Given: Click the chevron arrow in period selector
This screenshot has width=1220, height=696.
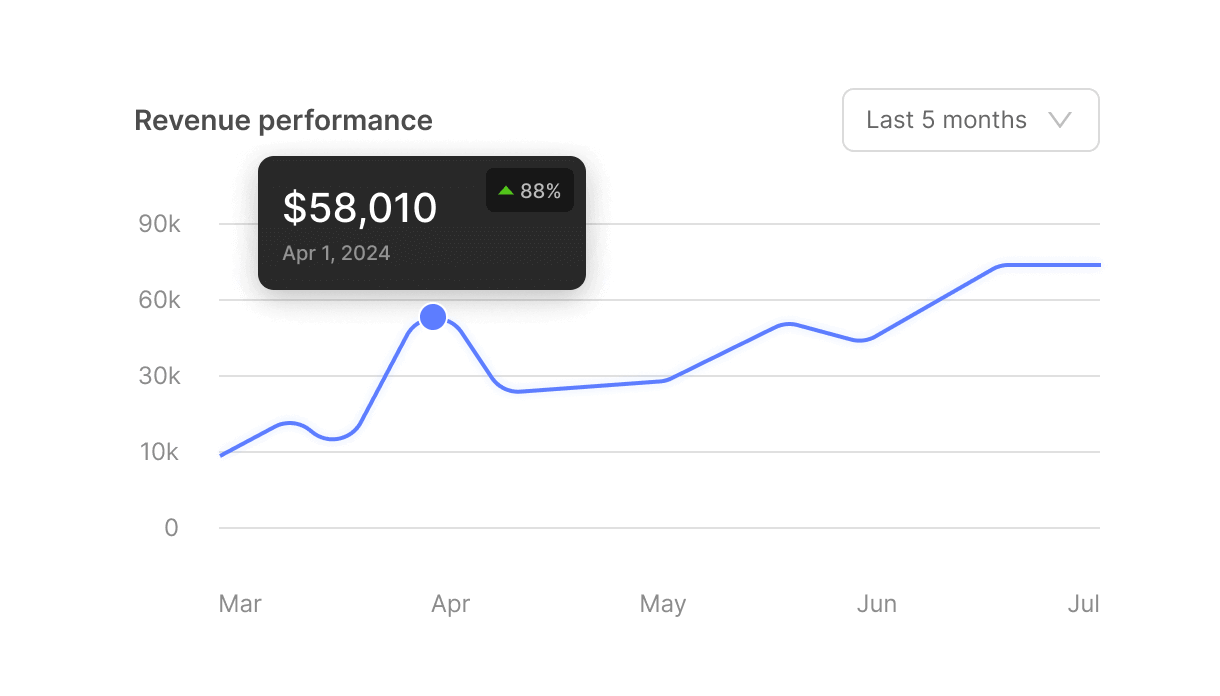Looking at the screenshot, I should tap(1060, 120).
